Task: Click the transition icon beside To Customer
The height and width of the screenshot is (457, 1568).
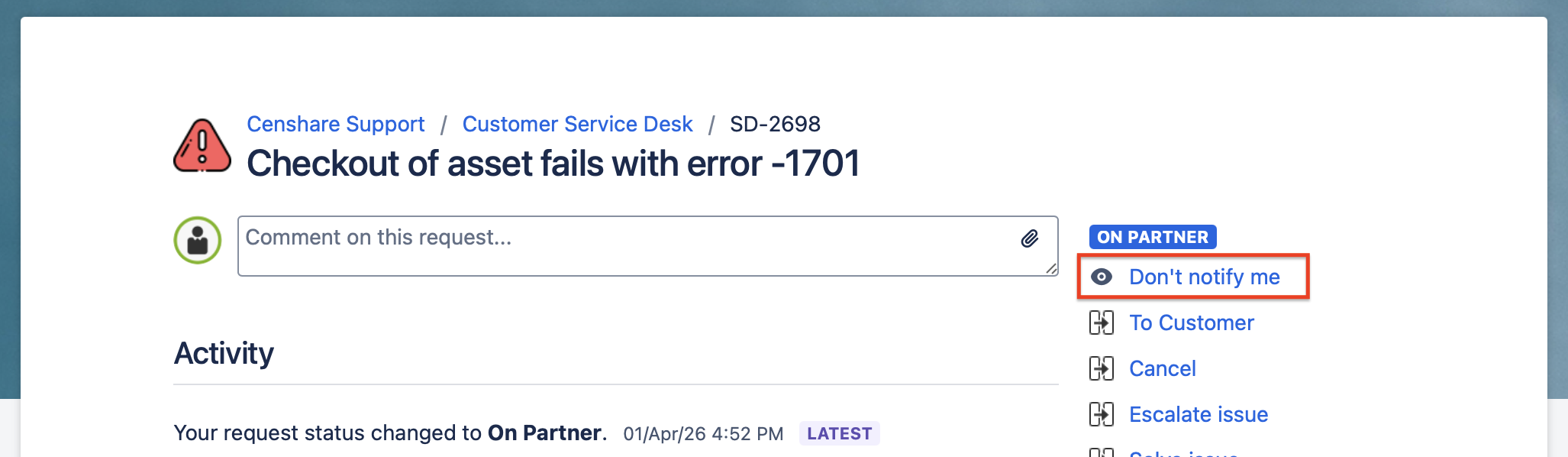Action: pyautogui.click(x=1102, y=322)
